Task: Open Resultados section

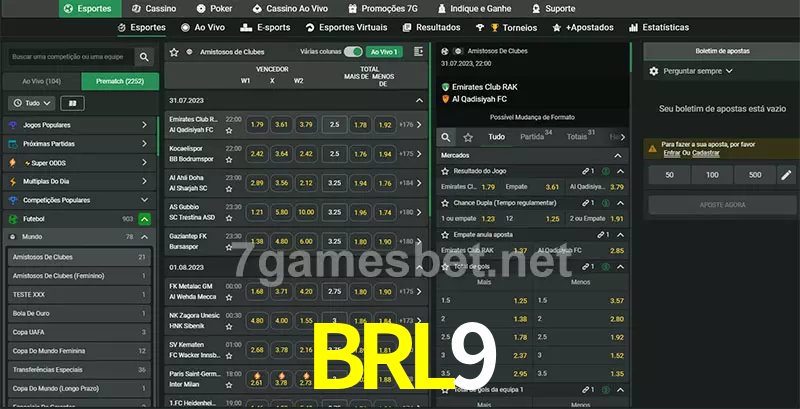Action: (x=431, y=28)
